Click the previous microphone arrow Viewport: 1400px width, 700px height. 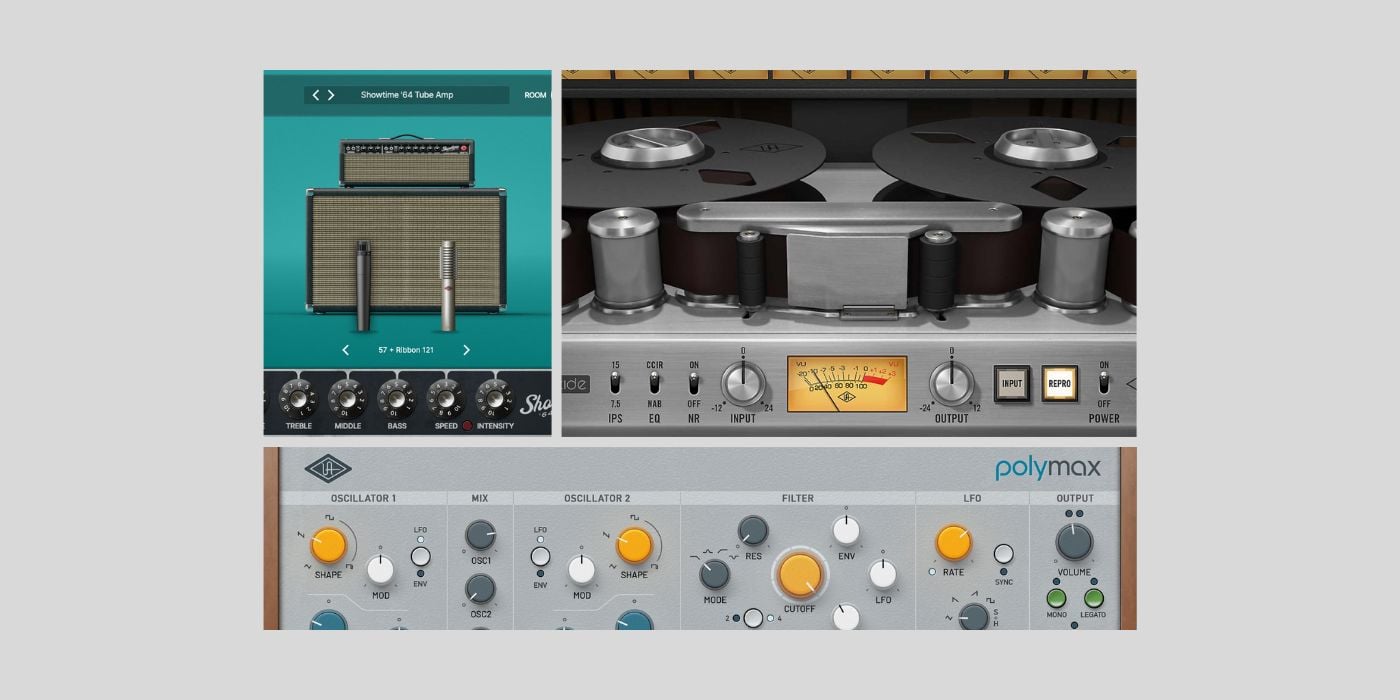pos(346,350)
